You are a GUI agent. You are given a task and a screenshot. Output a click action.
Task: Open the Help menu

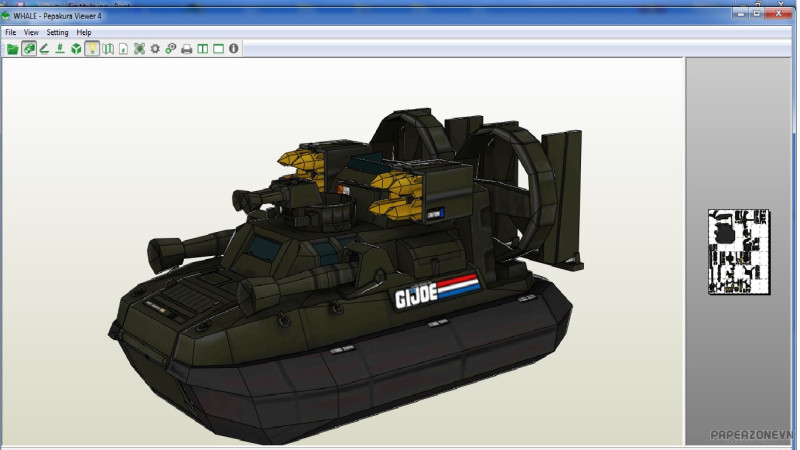(84, 32)
